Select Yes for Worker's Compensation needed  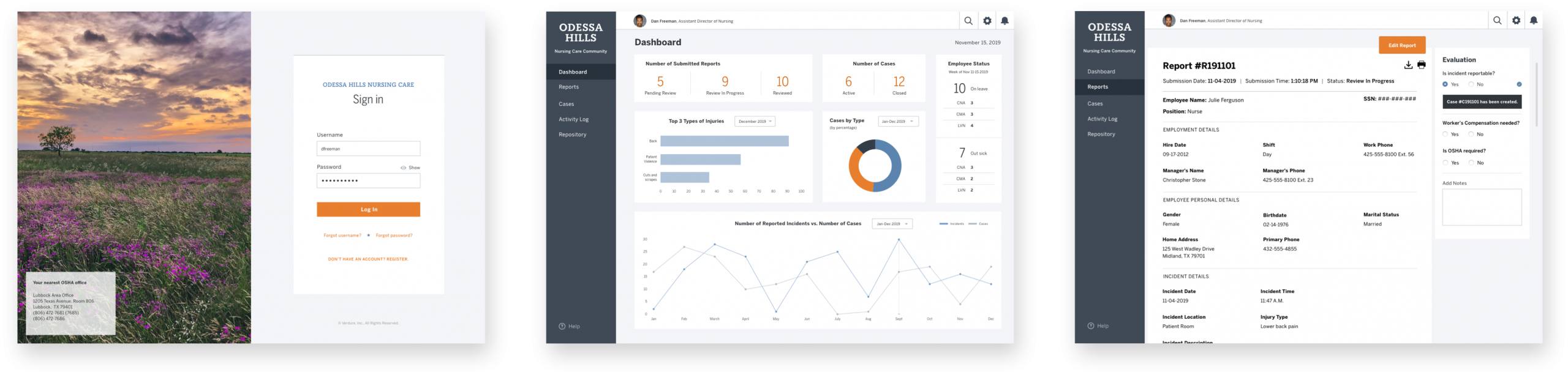1445,134
